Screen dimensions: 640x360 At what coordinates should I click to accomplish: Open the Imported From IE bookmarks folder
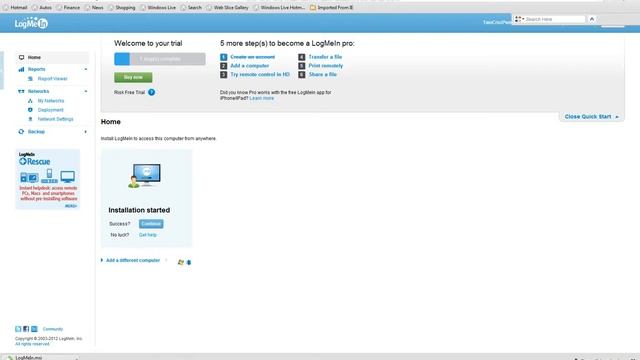coord(331,7)
